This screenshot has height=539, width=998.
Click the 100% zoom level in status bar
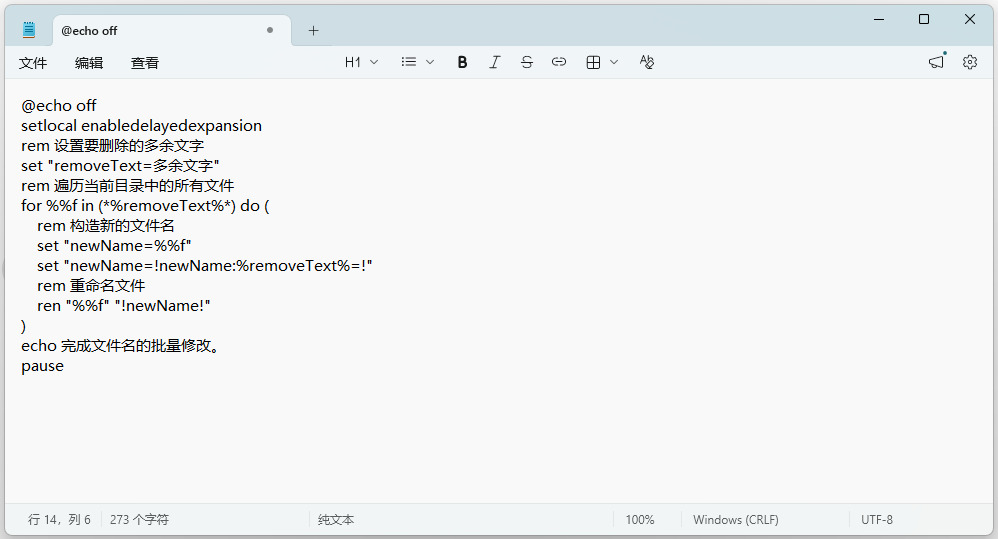coord(640,520)
